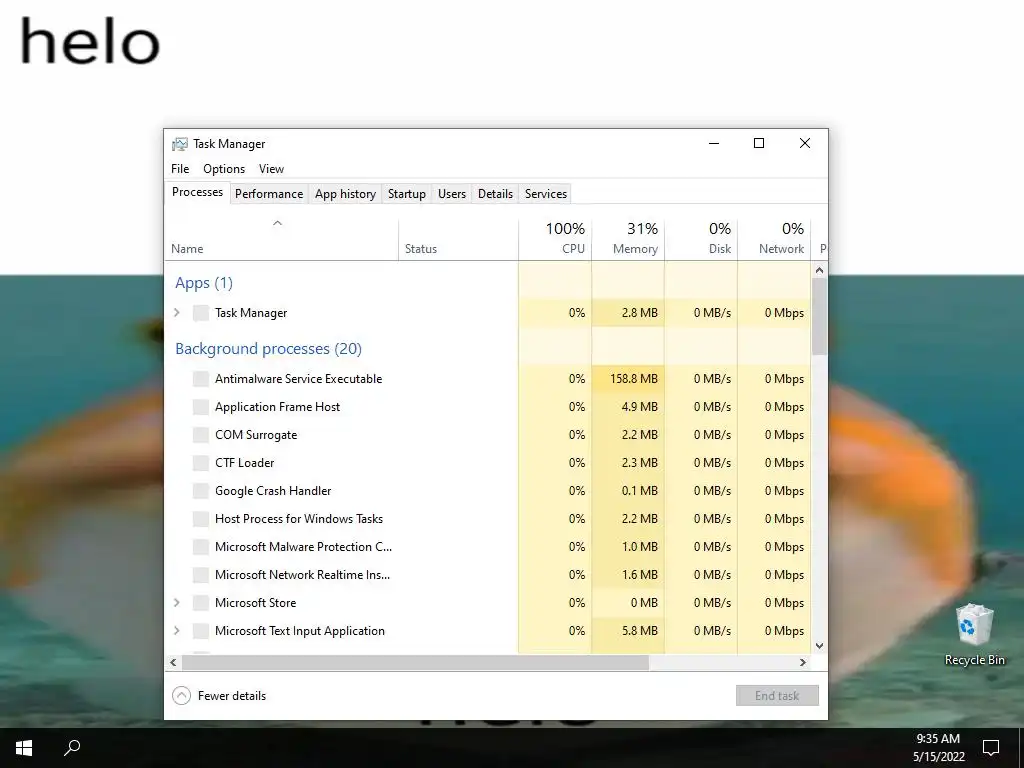
Task: Sort by the Name column header
Action: tap(281, 240)
